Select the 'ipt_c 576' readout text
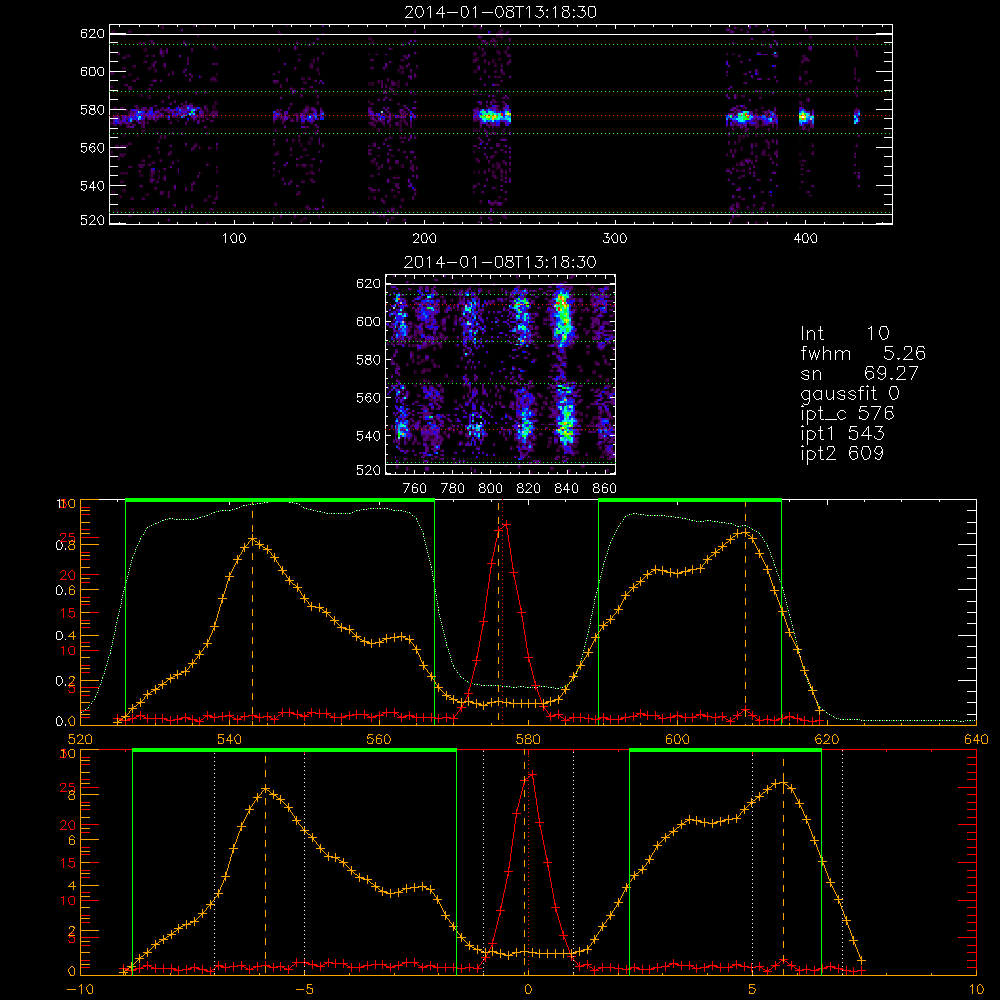 (x=848, y=414)
